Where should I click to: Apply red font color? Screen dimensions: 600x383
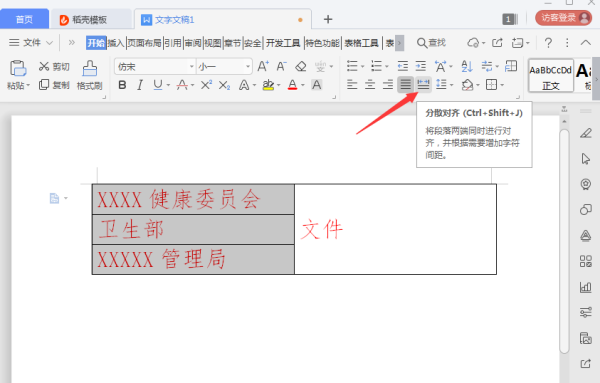pos(293,85)
